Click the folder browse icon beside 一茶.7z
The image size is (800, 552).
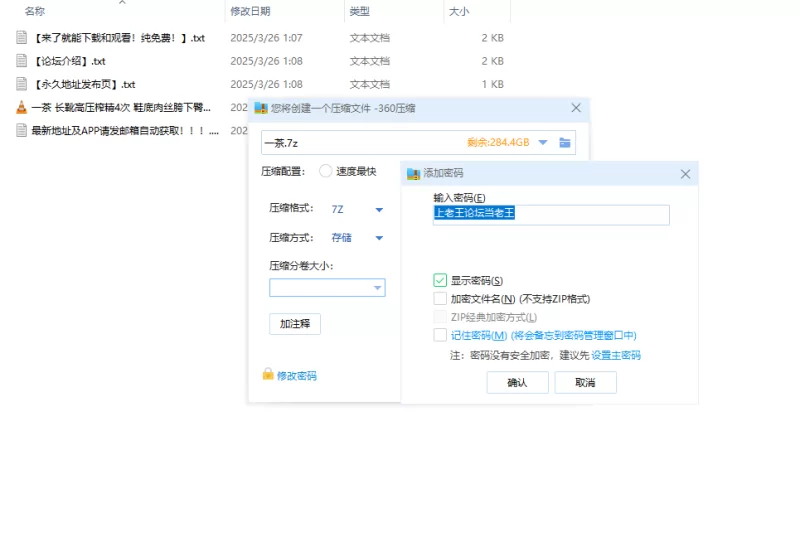pyautogui.click(x=566, y=143)
